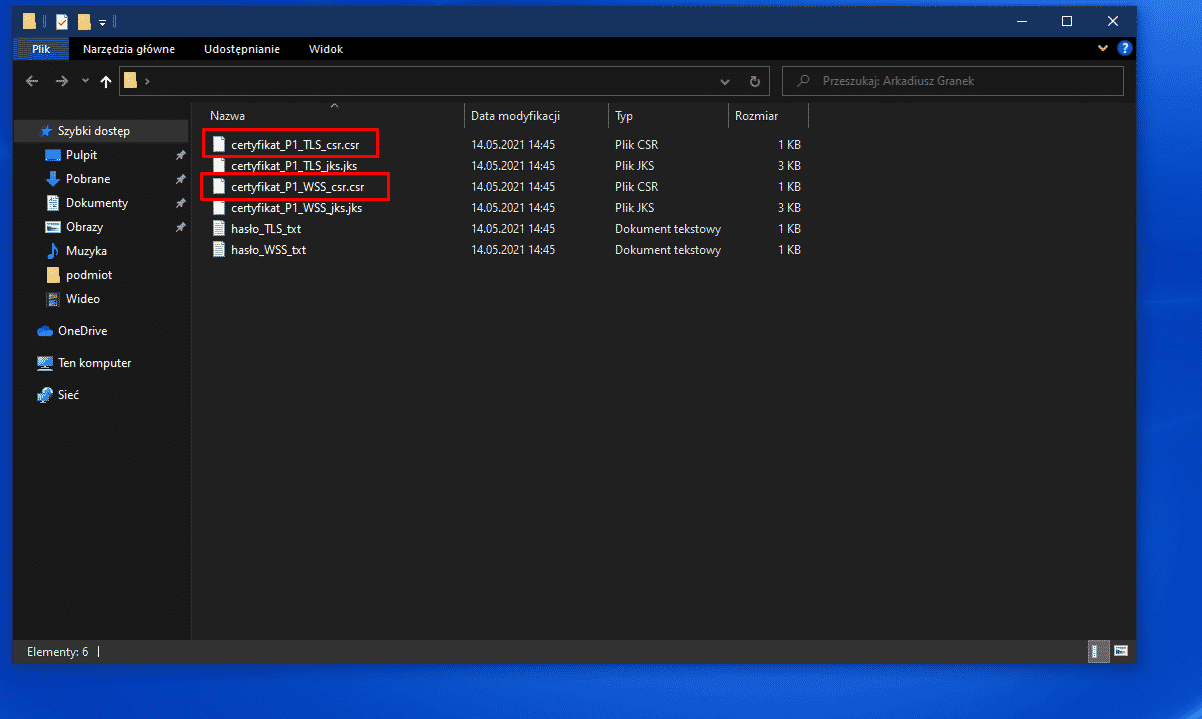This screenshot has width=1202, height=719.
Task: Click the text document icon of hasło_TLS_txt
Action: pyautogui.click(x=219, y=229)
